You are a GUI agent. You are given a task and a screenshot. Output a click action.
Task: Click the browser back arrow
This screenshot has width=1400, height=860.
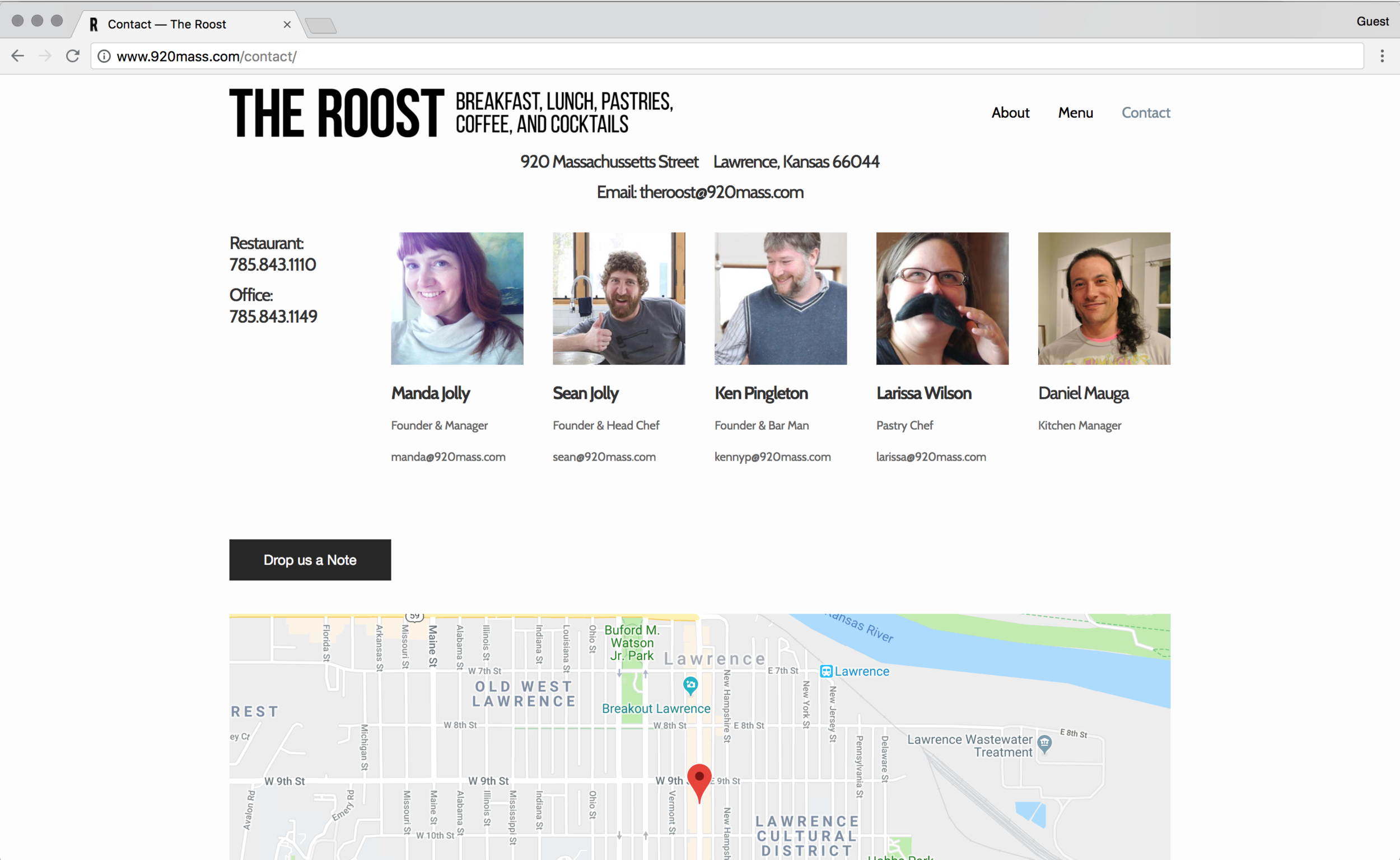coord(18,55)
